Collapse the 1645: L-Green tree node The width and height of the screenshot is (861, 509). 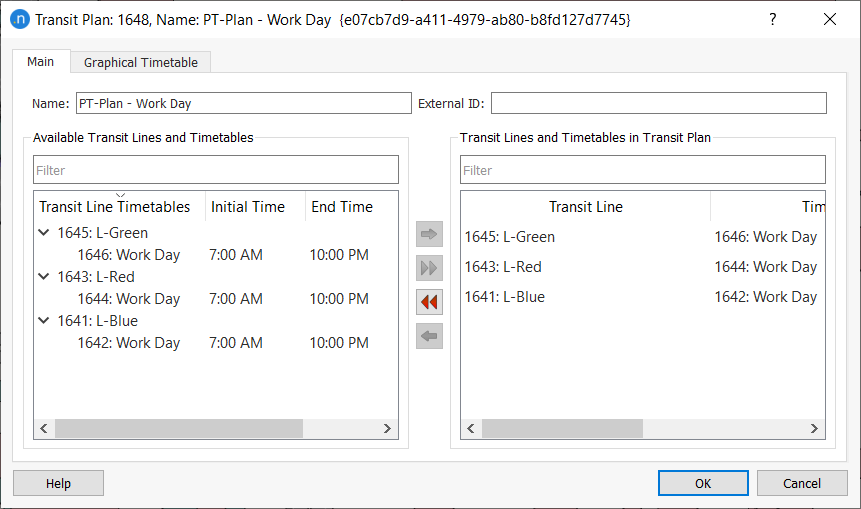pos(43,233)
